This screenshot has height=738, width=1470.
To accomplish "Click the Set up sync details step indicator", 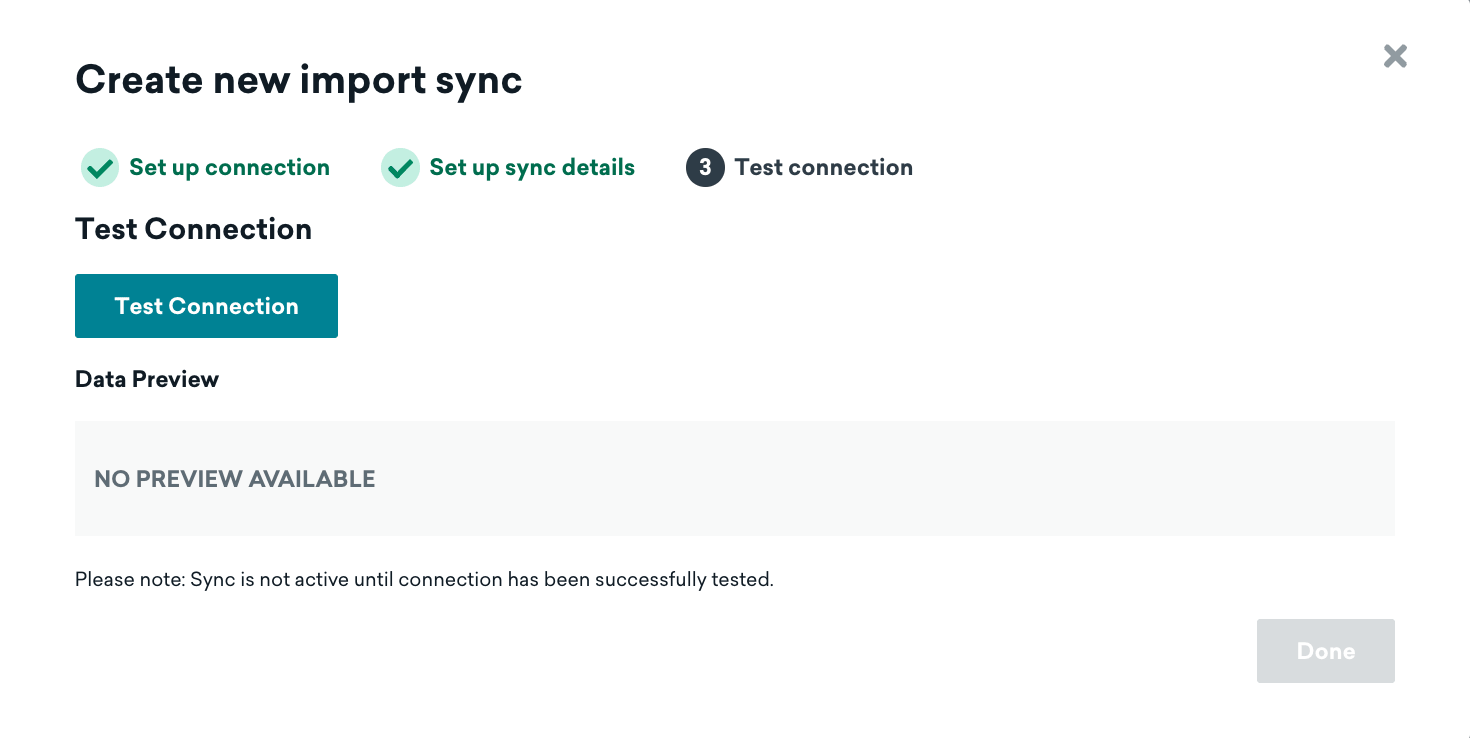I will tap(507, 167).
